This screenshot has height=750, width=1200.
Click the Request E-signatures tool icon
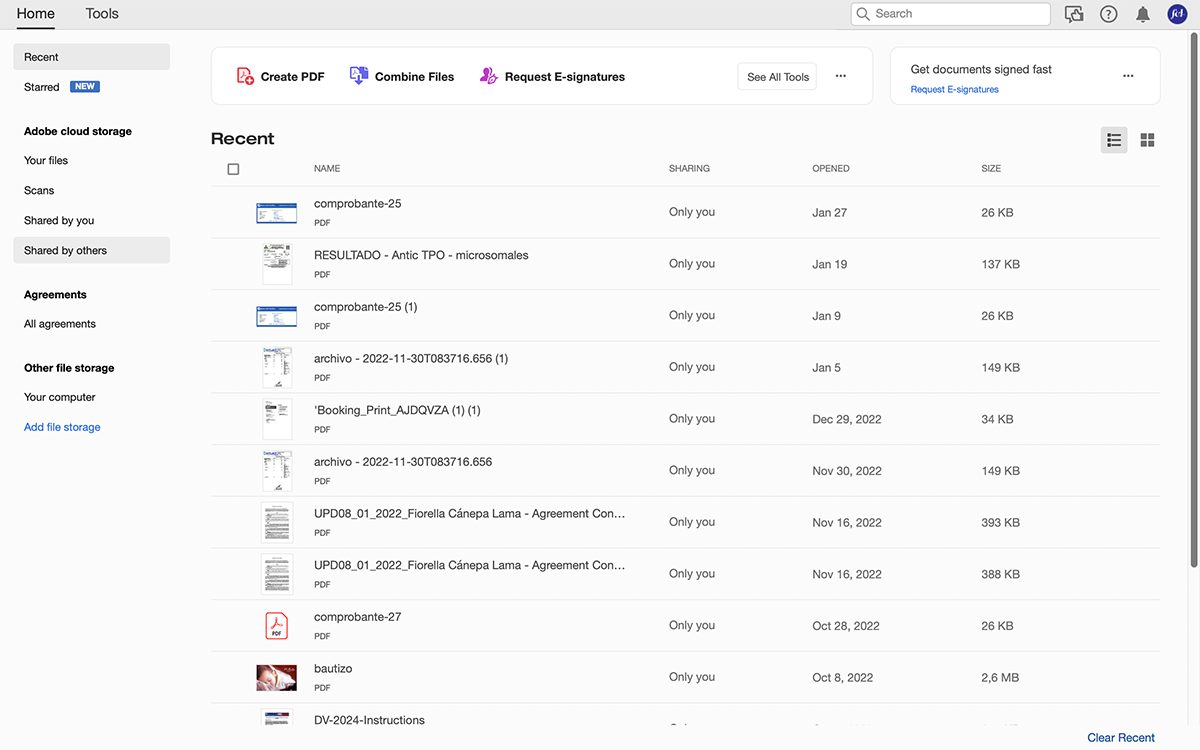coord(489,76)
